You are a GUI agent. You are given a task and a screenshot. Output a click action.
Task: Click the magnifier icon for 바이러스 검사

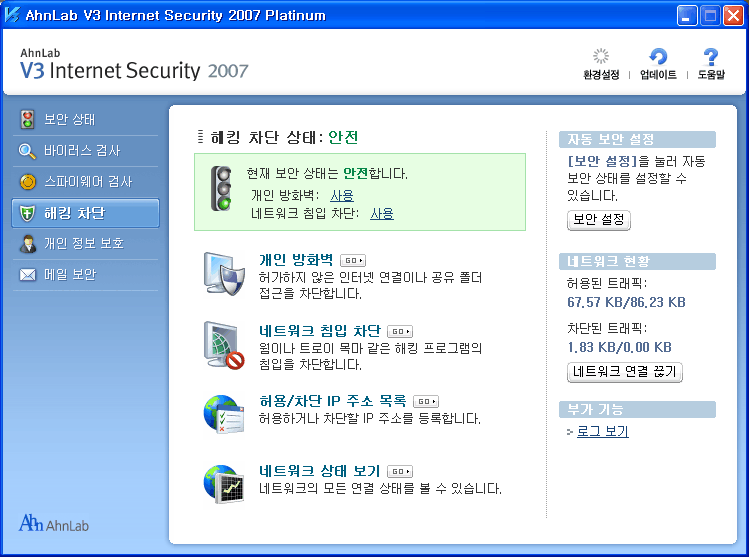click(x=27, y=150)
